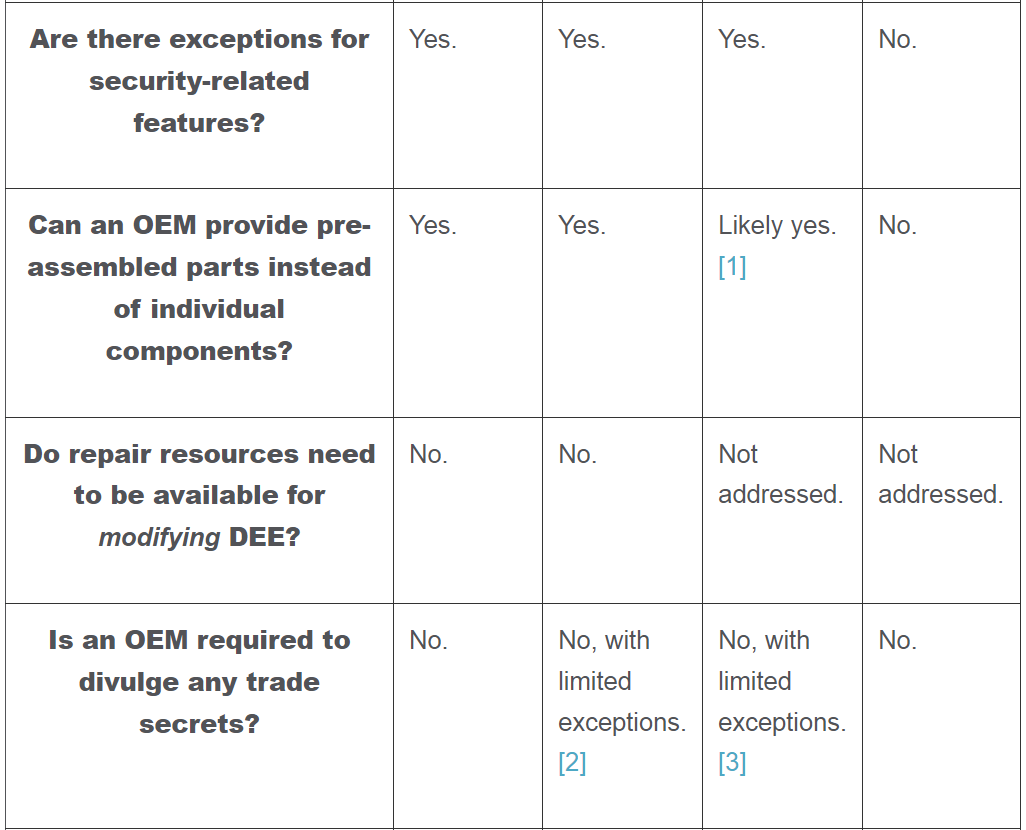Select first 'Yes.' in security-related features row
Viewport: 1026px width, 830px height.
(432, 40)
